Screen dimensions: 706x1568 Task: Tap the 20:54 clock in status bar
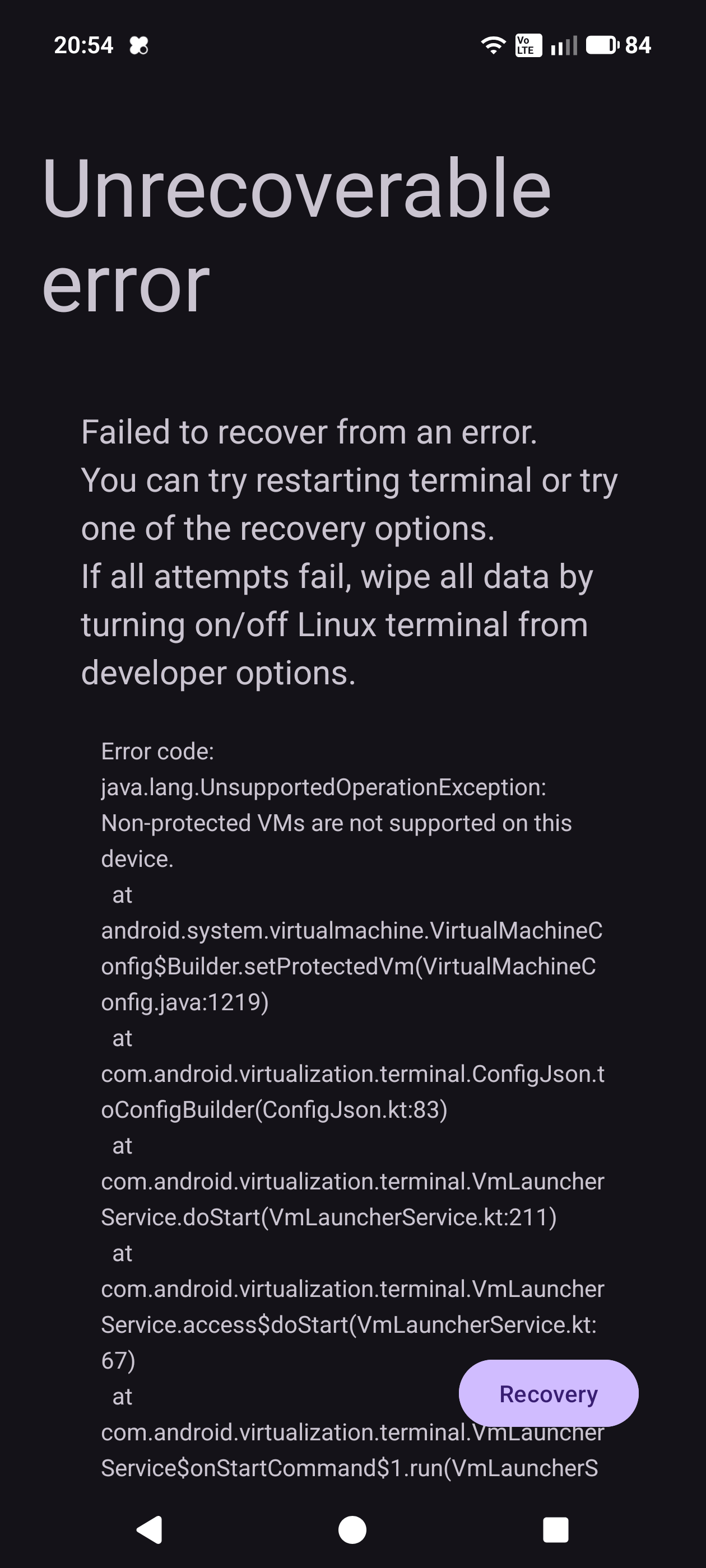point(83,45)
